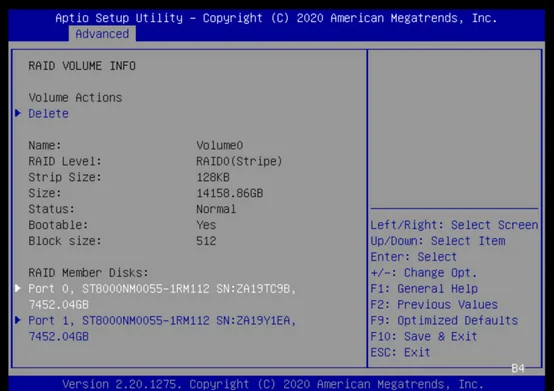554x391 pixels.
Task: Expand arrow next to Port 1 disk
Action: coord(18,320)
